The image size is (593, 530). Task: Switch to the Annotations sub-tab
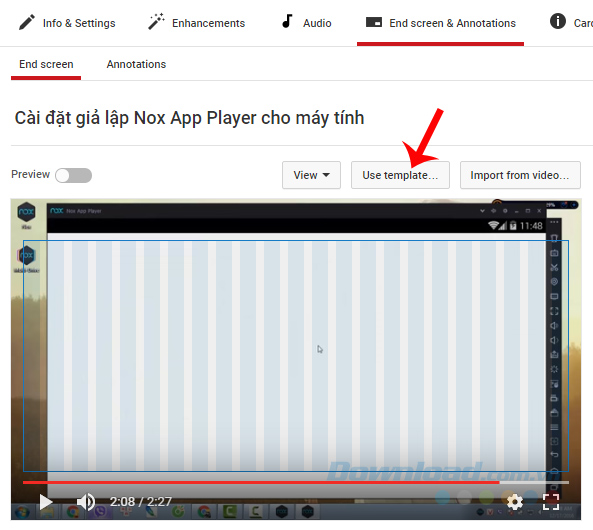136,64
